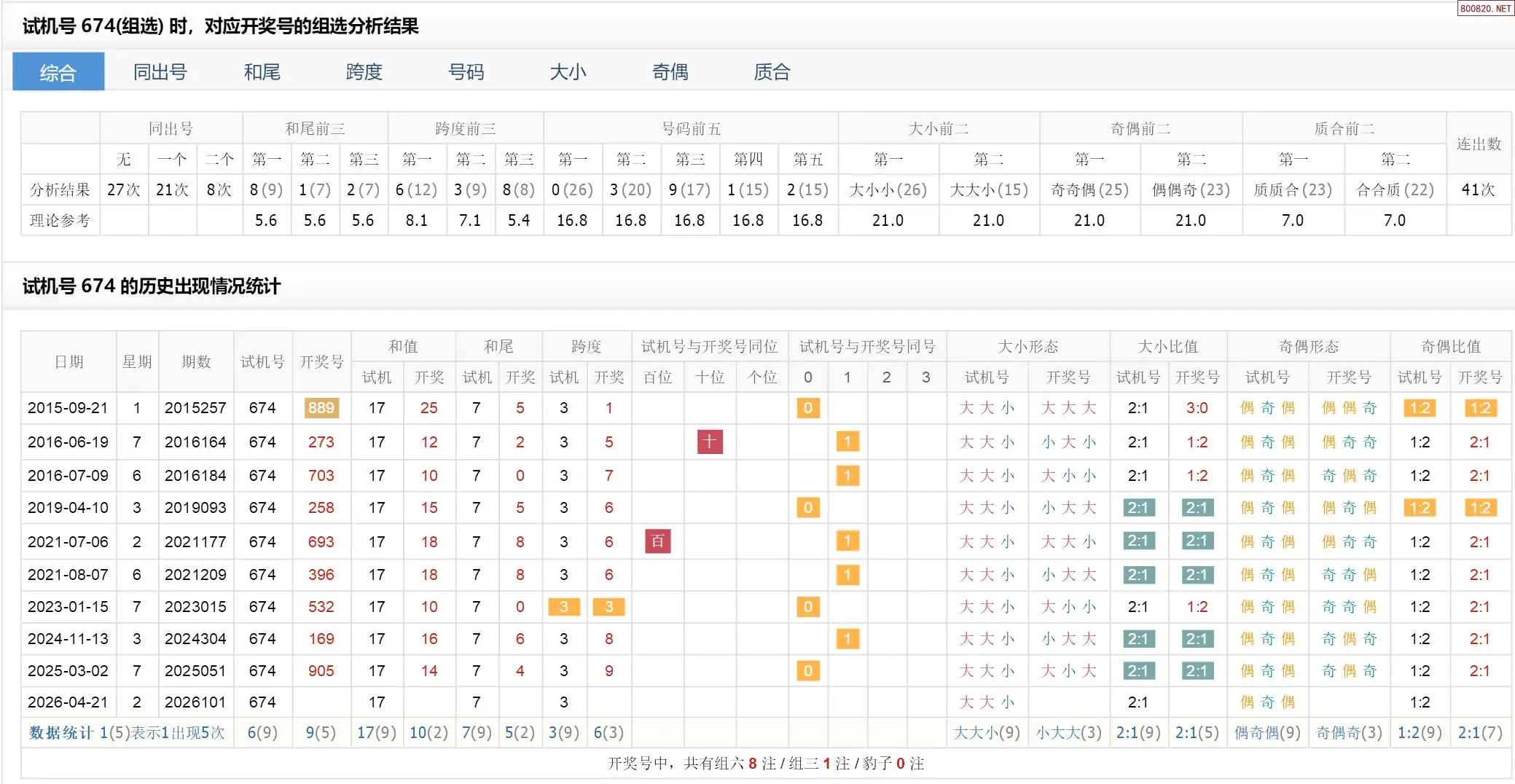This screenshot has height=784, width=1515.
Task: Click the orange 0 badge in 2015-09-21 row
Action: (x=807, y=408)
